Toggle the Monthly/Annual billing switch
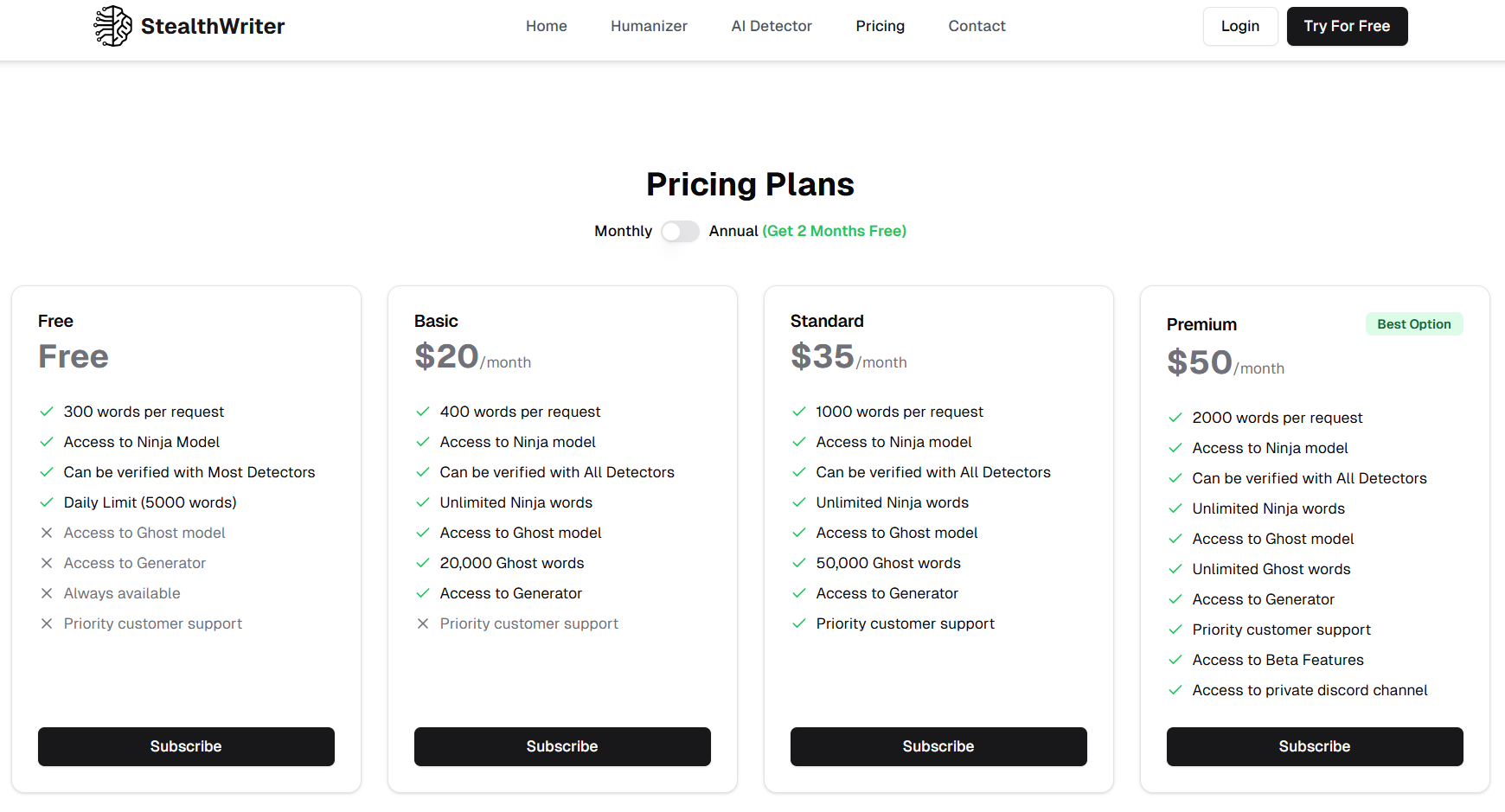1505x812 pixels. [680, 232]
